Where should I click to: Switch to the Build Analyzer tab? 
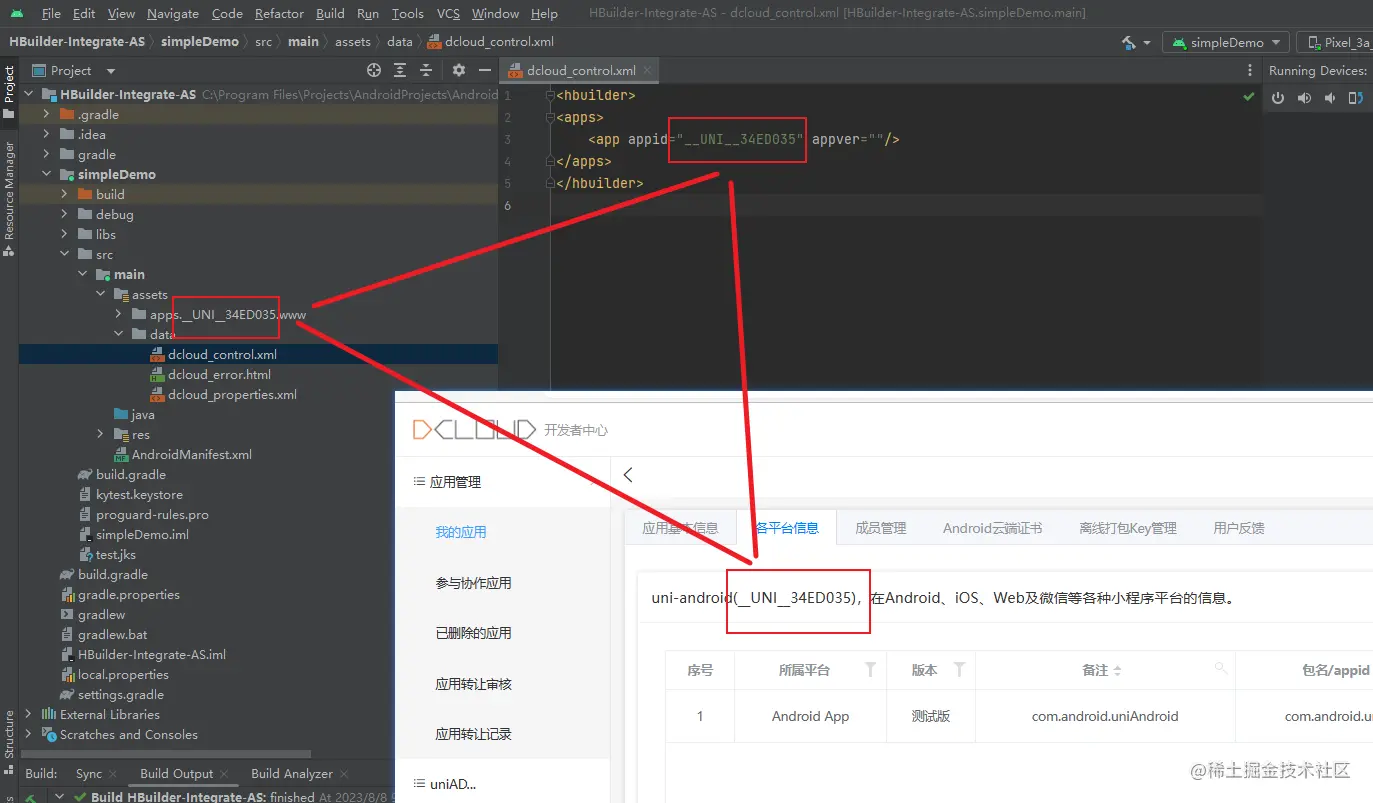point(292,774)
